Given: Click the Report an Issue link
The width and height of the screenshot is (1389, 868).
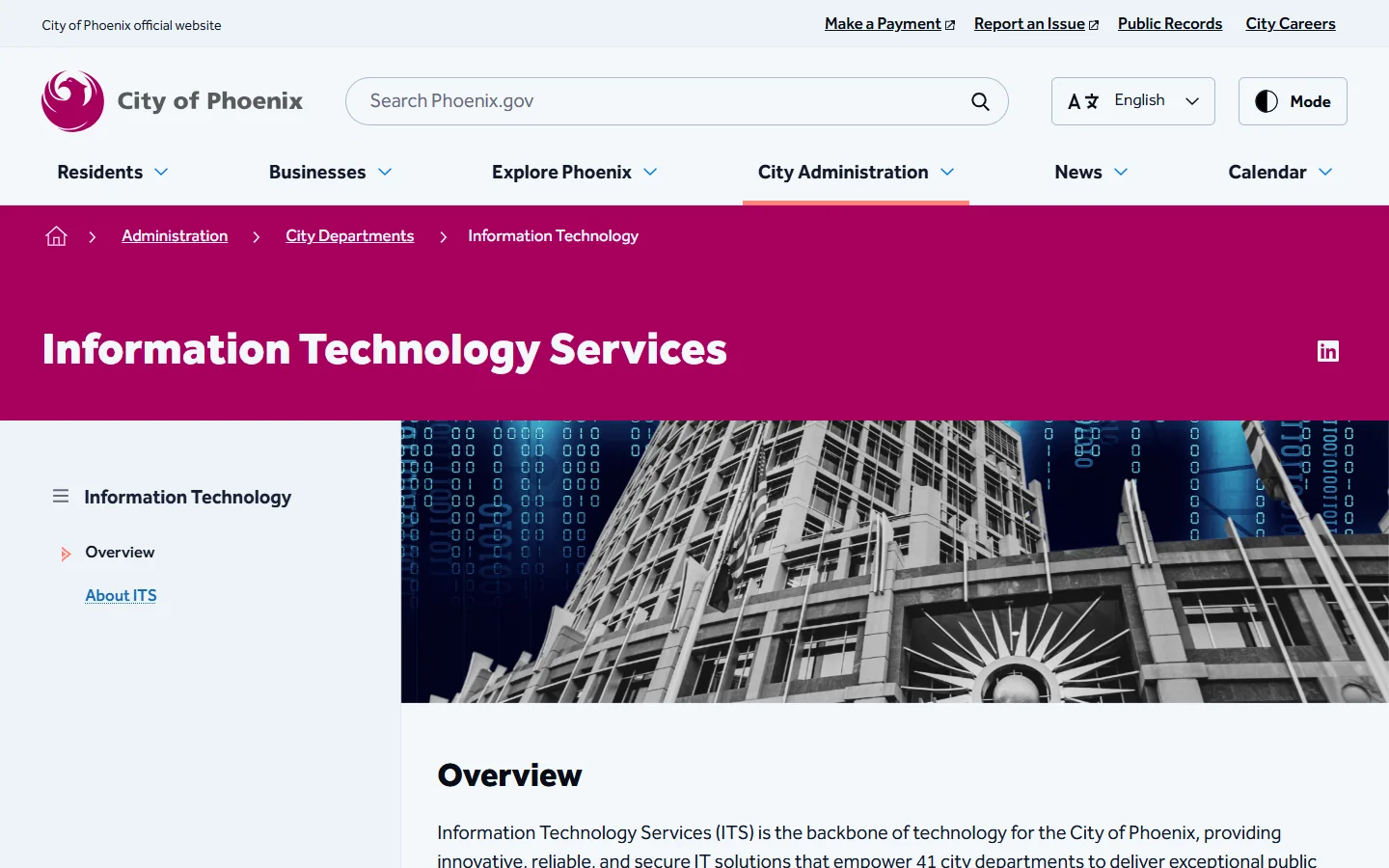Looking at the screenshot, I should (x=1036, y=24).
